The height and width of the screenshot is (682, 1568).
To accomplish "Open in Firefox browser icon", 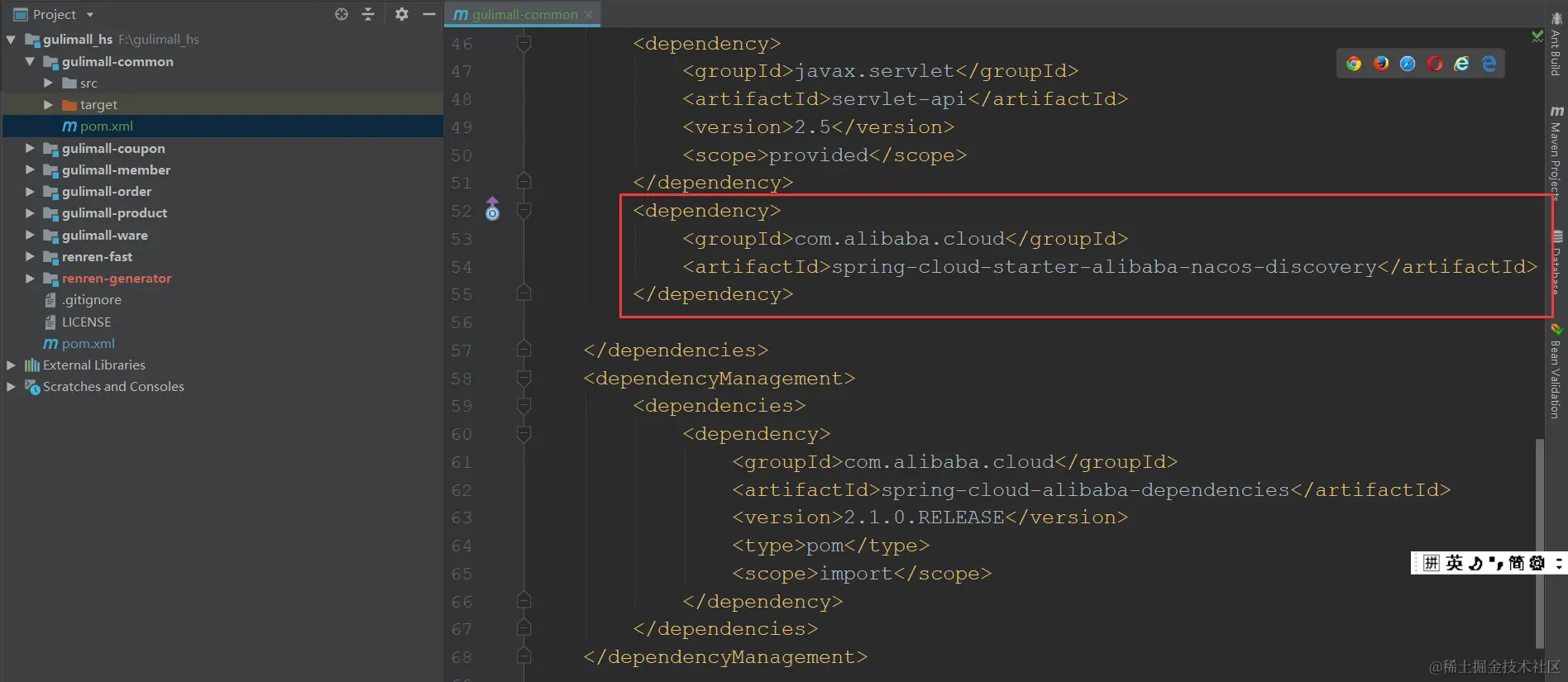I will point(1381,64).
